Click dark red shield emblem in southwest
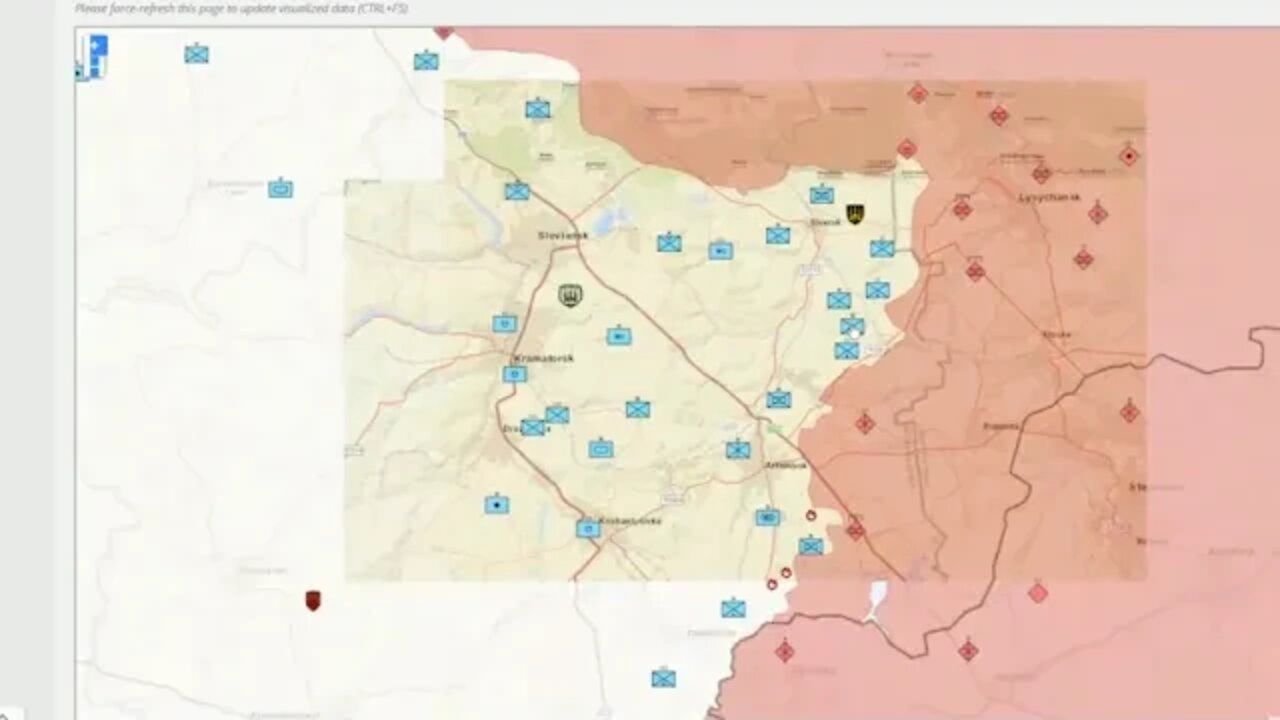 coord(313,600)
